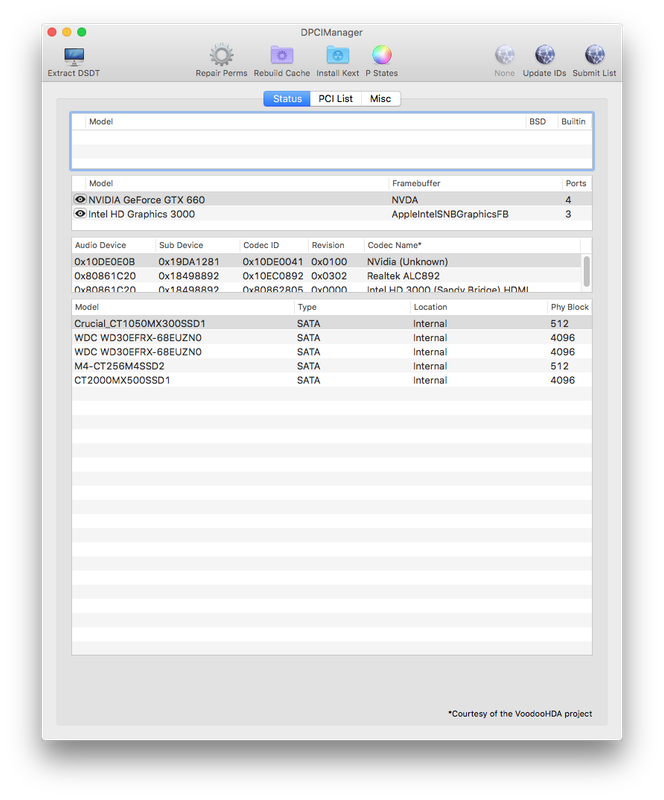The image size is (664, 800).
Task: Select the M4-CT256M4SSD2 drive row
Action: click(332, 366)
